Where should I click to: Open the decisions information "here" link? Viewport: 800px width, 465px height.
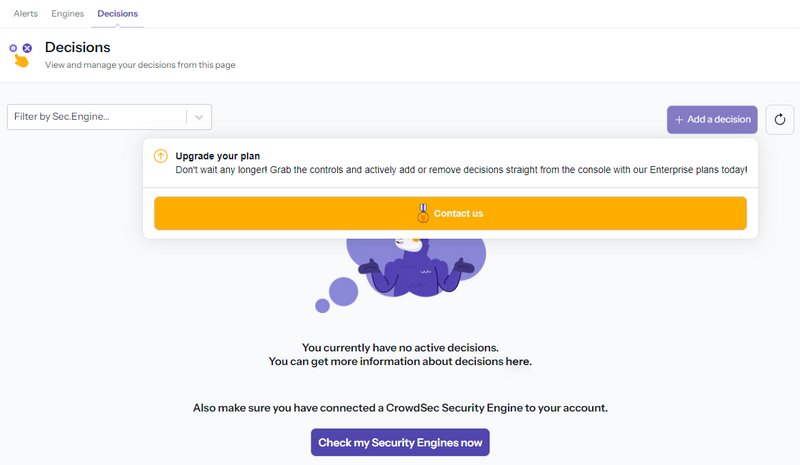[517, 361]
